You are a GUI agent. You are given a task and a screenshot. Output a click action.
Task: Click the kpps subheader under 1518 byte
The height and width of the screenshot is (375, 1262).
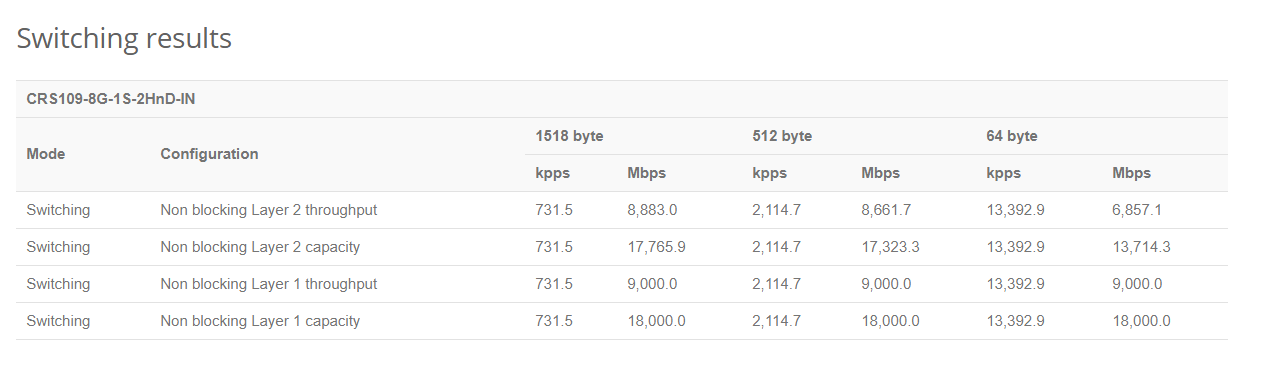click(x=552, y=173)
